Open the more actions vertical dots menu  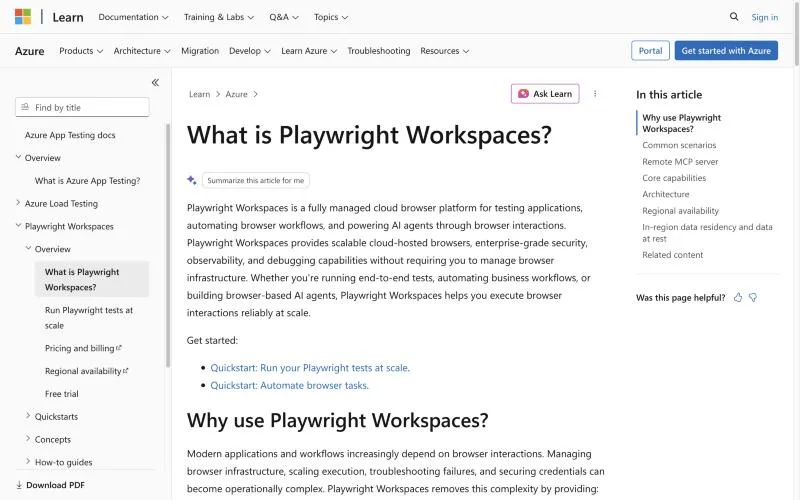[x=595, y=94]
